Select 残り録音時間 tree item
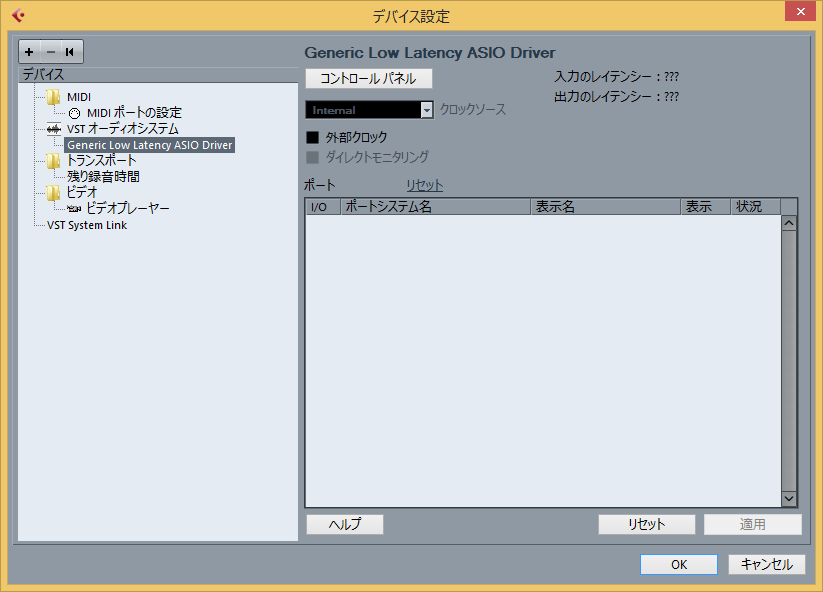Image resolution: width=823 pixels, height=592 pixels. tap(103, 176)
